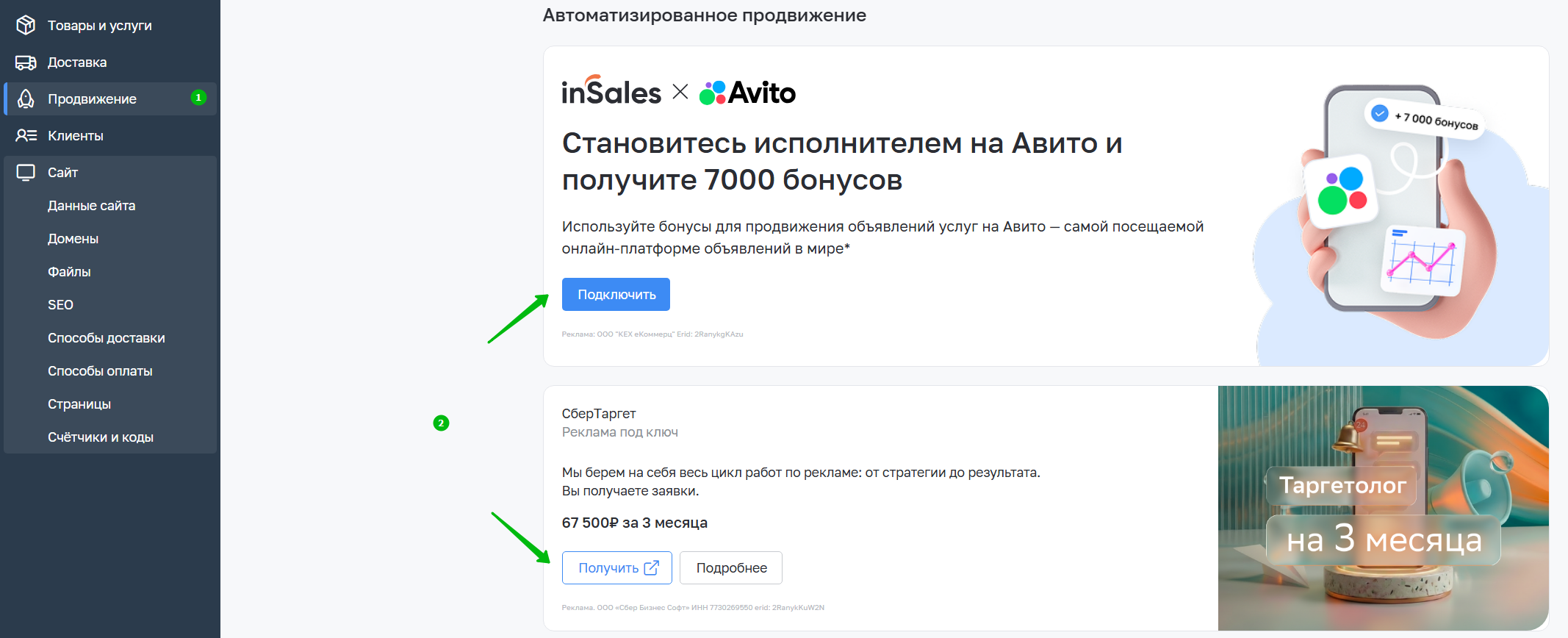
Task: Open Способы оплаты submenu item
Action: pyautogui.click(x=100, y=371)
